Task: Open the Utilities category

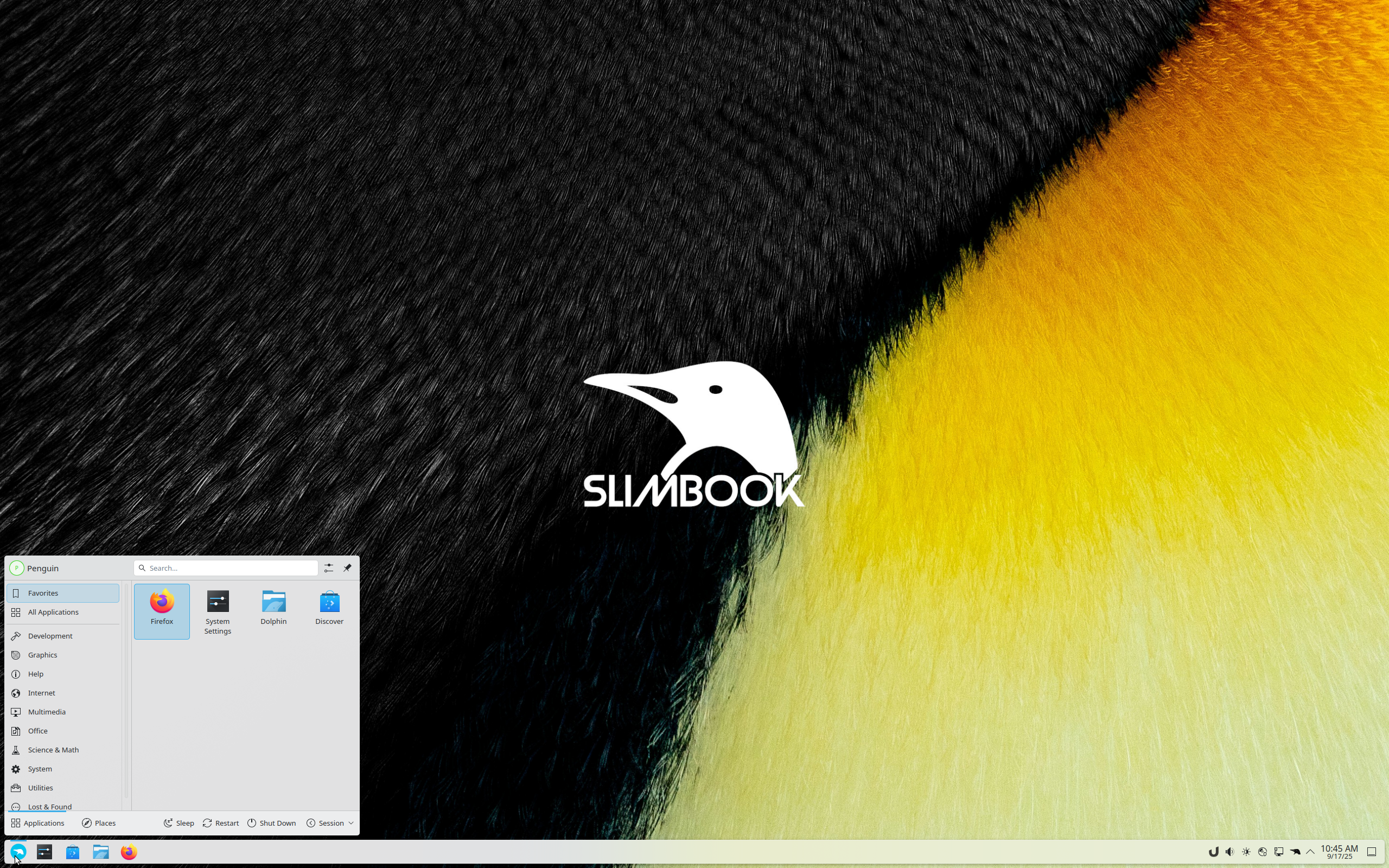Action: pyautogui.click(x=63, y=788)
